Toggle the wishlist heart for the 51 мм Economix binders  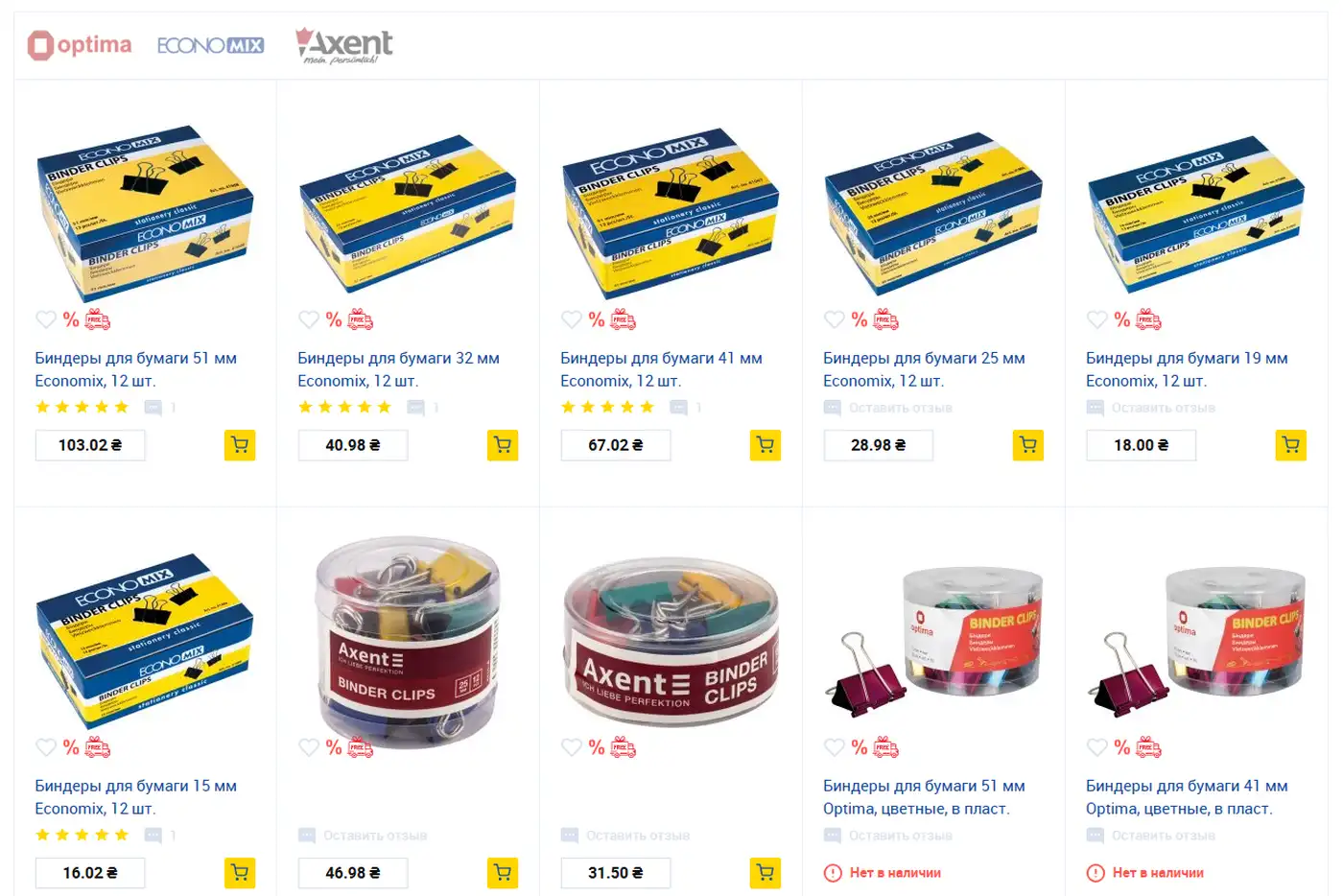[46, 319]
